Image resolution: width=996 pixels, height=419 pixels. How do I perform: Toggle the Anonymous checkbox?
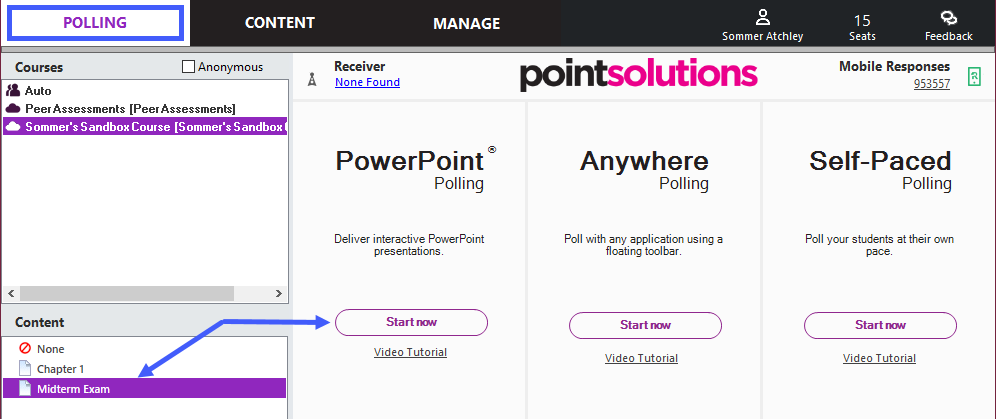188,67
